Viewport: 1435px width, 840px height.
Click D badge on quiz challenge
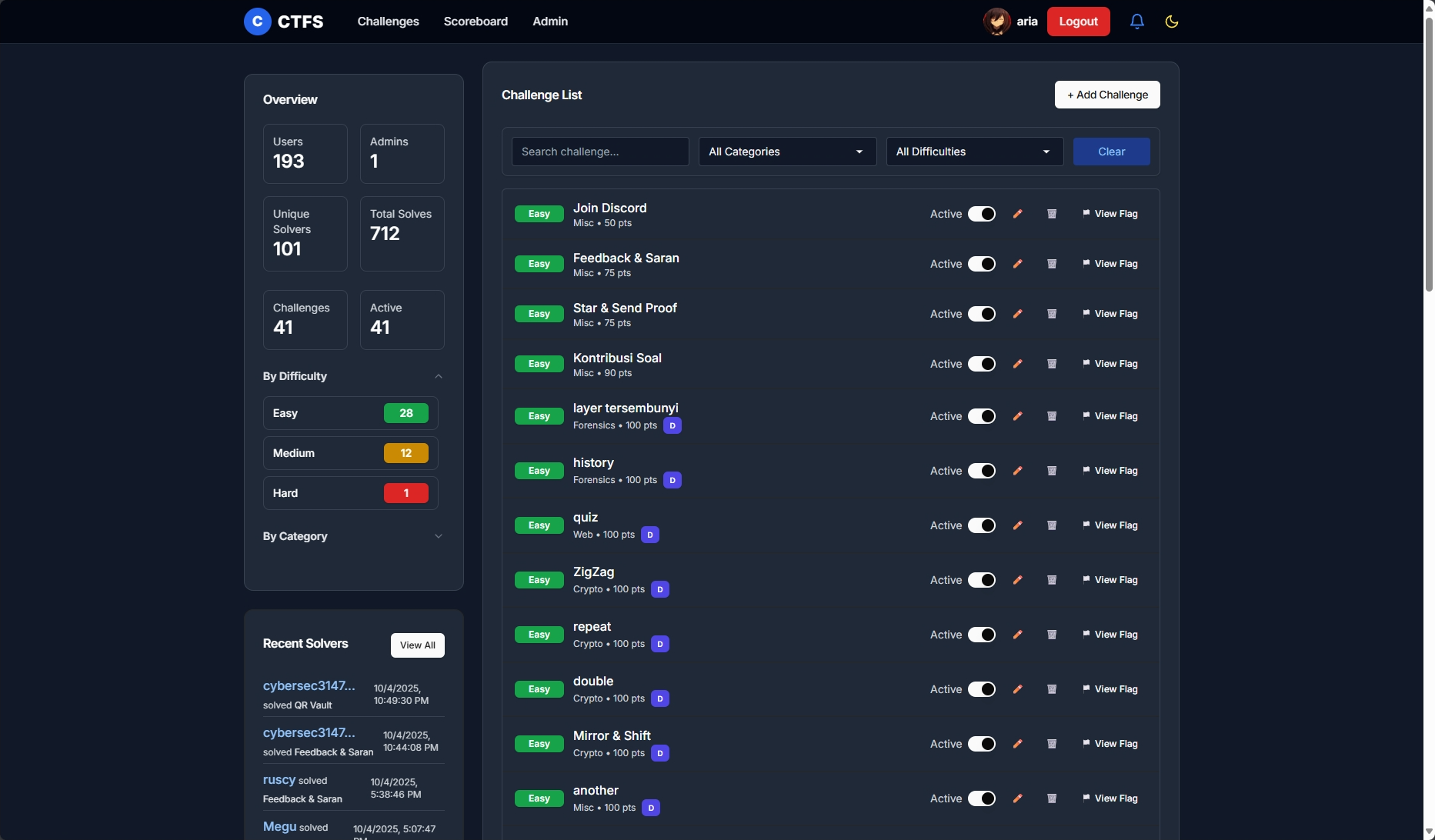pyautogui.click(x=650, y=535)
